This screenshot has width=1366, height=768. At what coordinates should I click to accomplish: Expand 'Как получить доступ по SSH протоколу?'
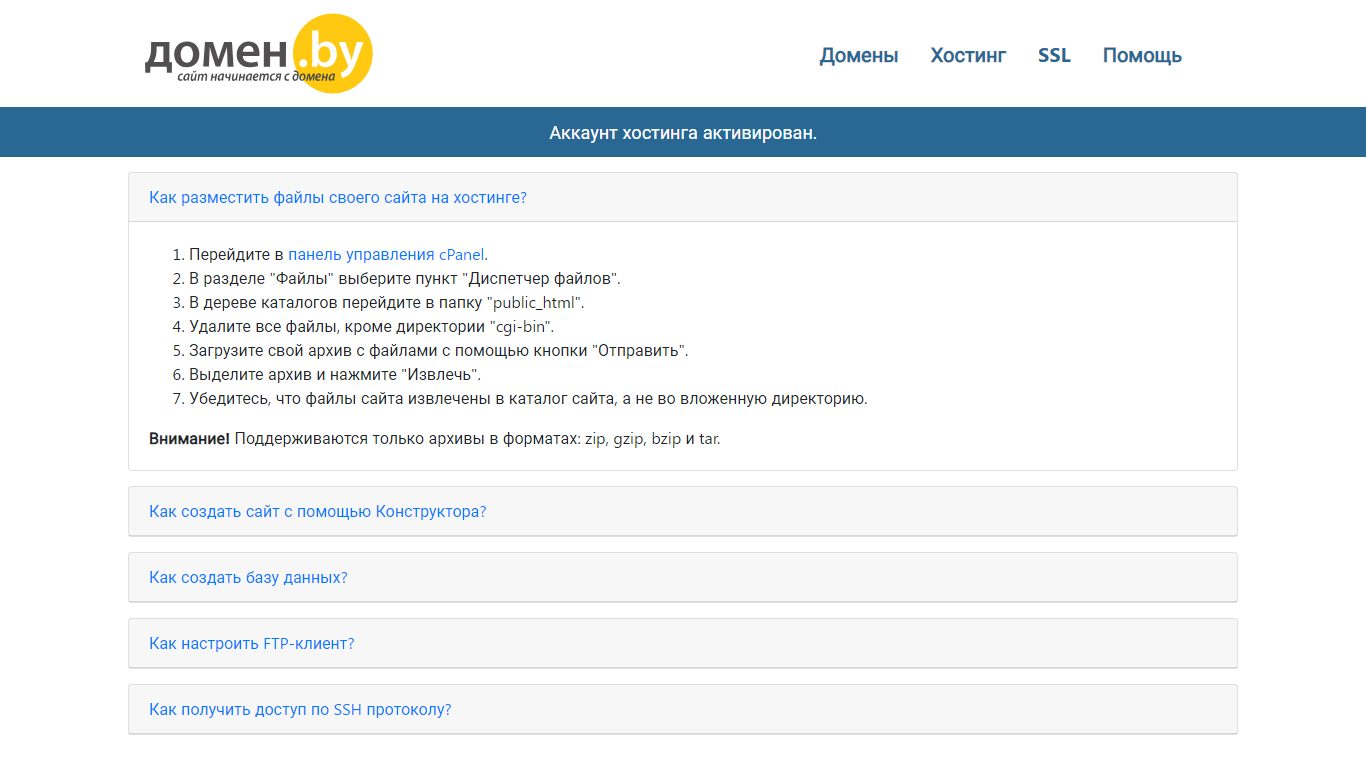pyautogui.click(x=300, y=710)
